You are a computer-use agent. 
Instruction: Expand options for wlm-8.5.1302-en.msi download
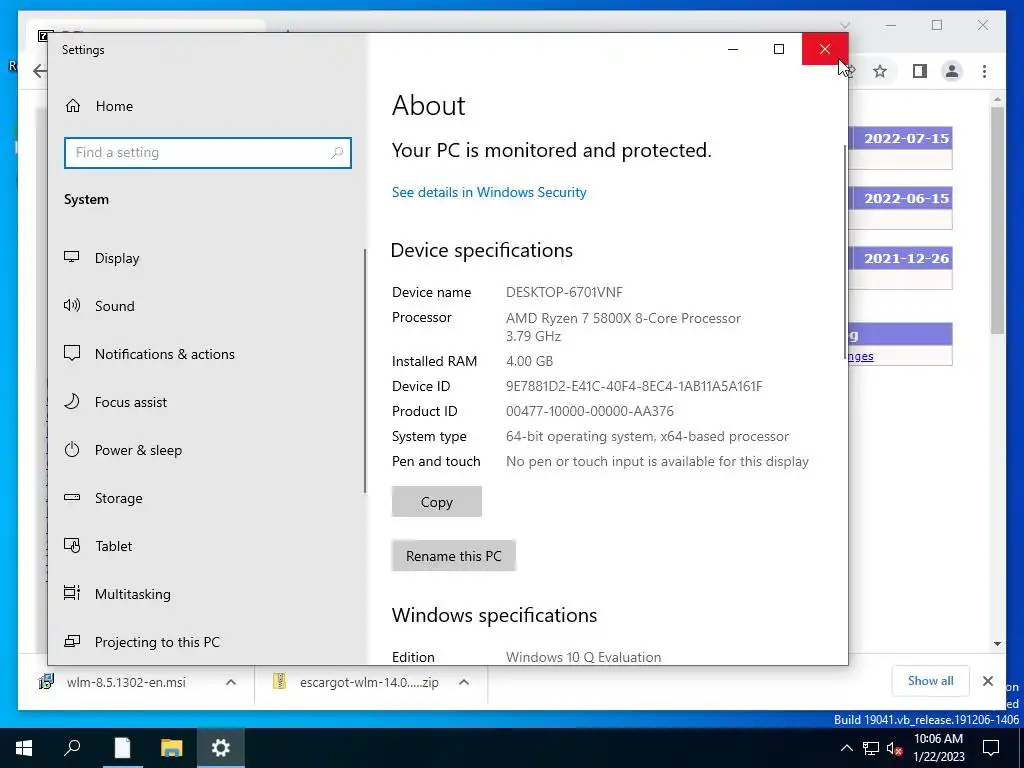(231, 682)
